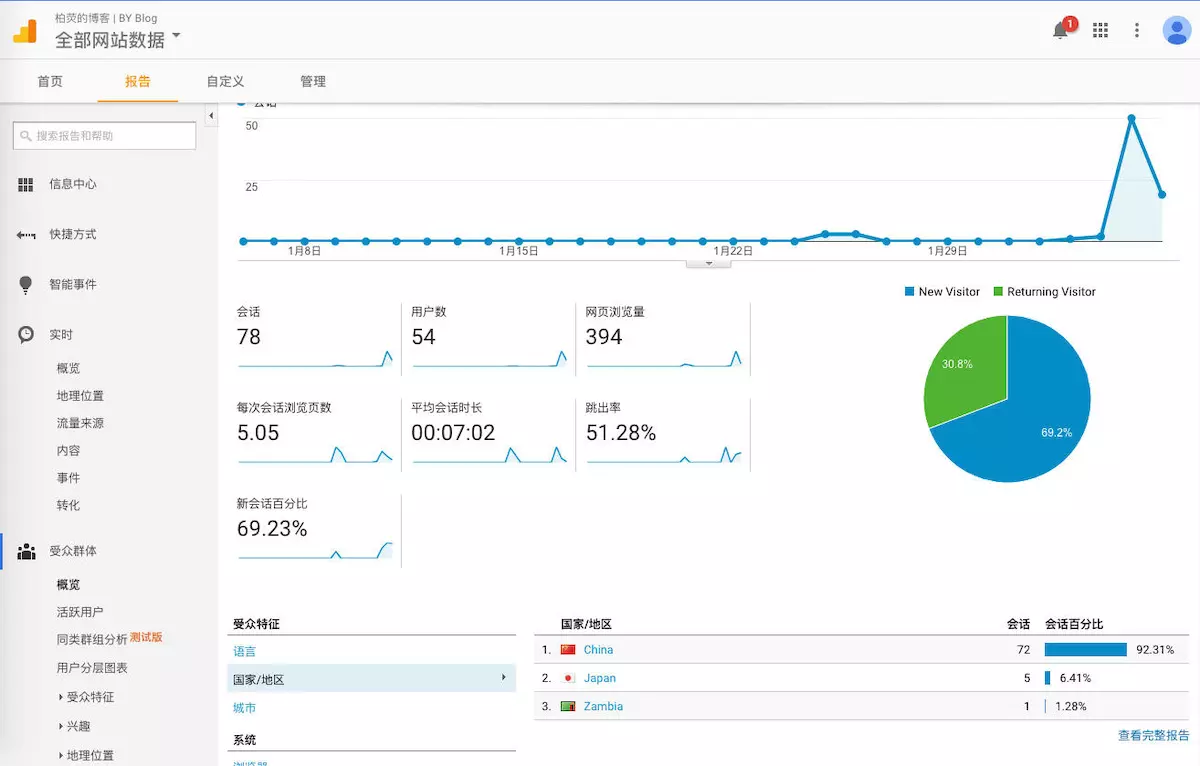
Task: Open the 实时 sidebar section
Action: (x=61, y=335)
